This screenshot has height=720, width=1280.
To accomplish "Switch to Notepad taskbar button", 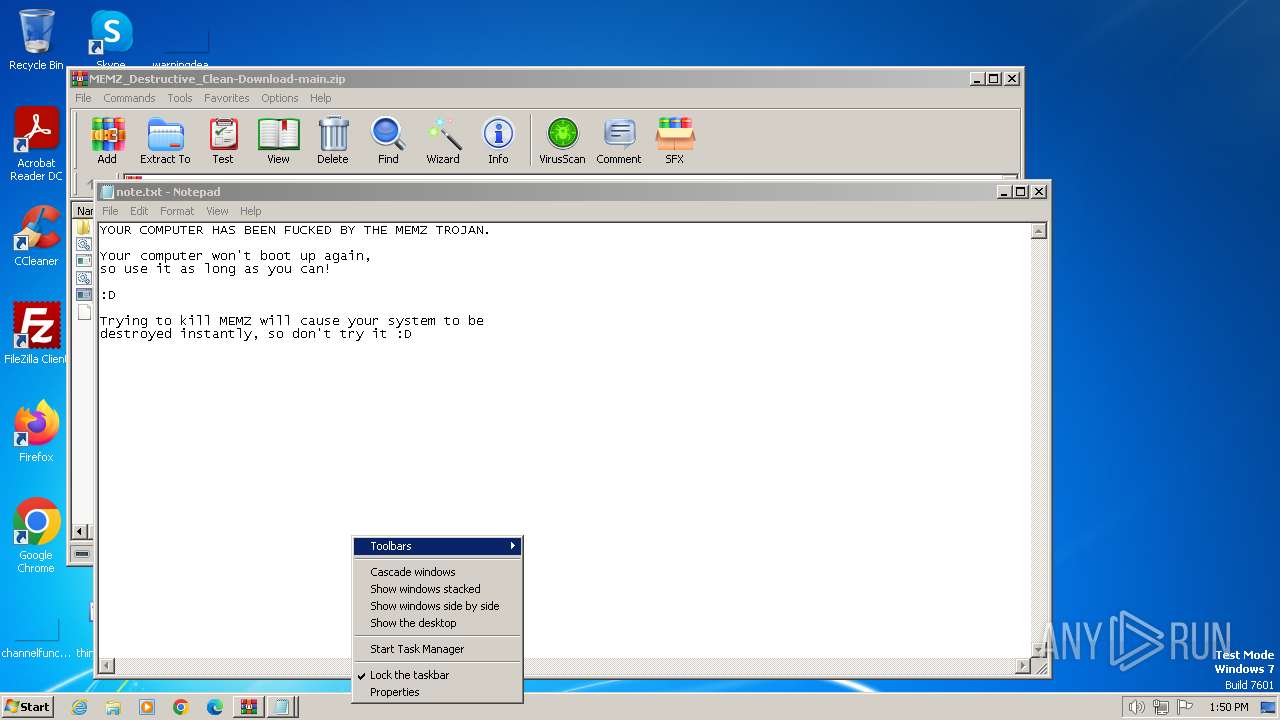I will [x=282, y=707].
